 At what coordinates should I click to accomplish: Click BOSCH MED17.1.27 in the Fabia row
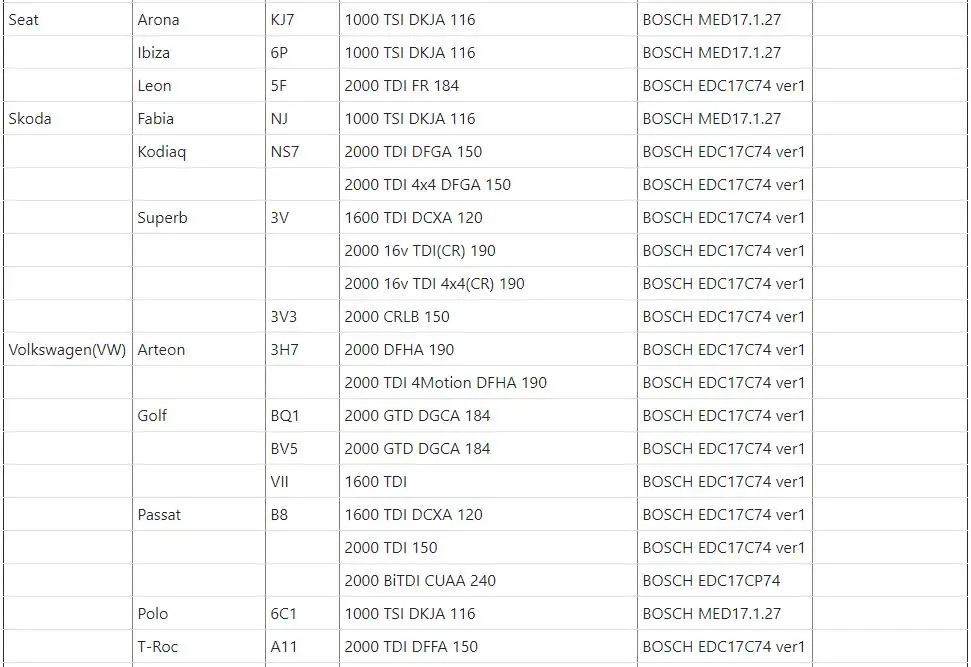[725, 118]
